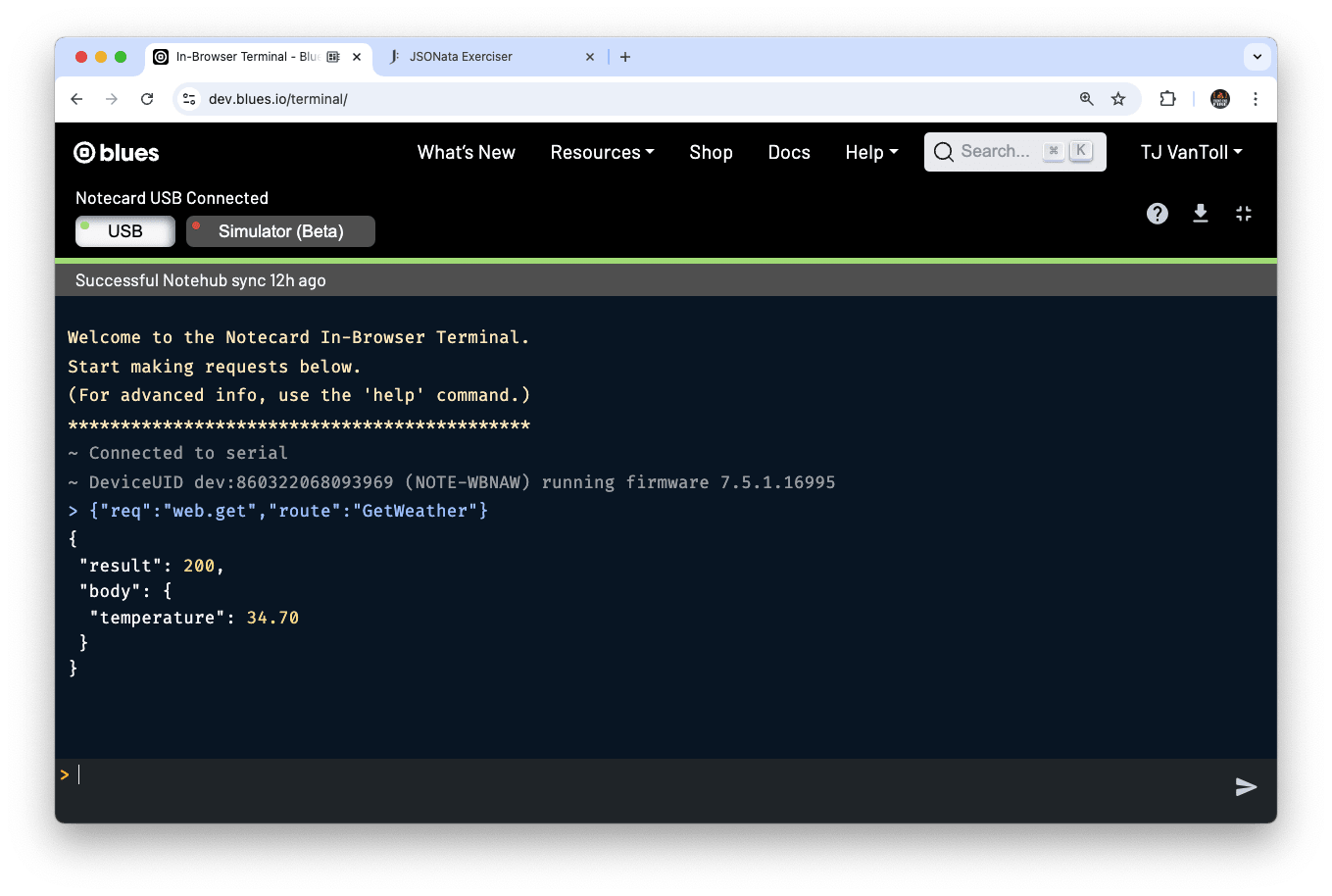Click the download terminal log icon
Viewport: 1332px width, 896px height.
[x=1201, y=214]
